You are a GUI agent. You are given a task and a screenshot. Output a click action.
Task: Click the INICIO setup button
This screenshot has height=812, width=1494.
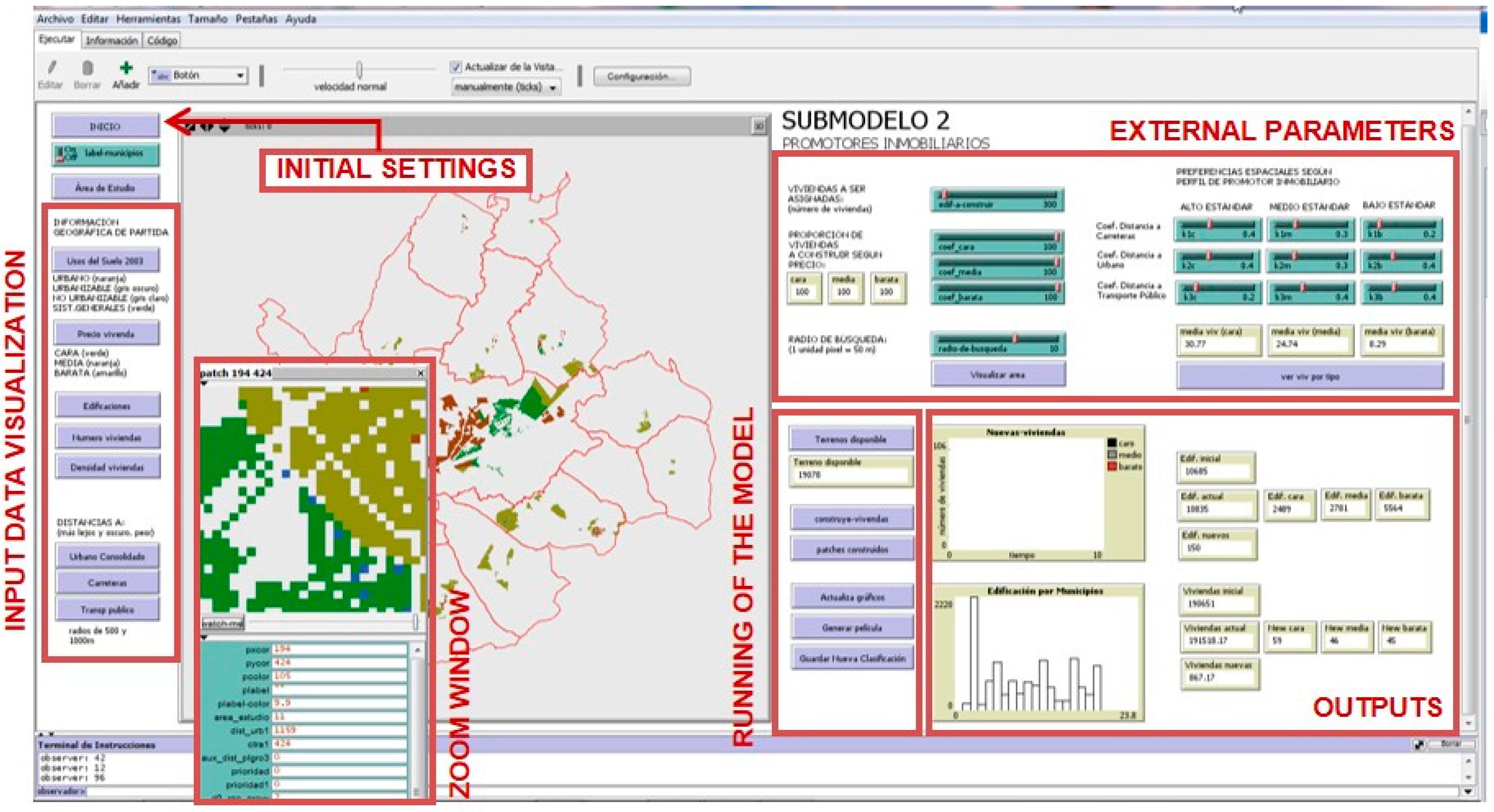[105, 126]
